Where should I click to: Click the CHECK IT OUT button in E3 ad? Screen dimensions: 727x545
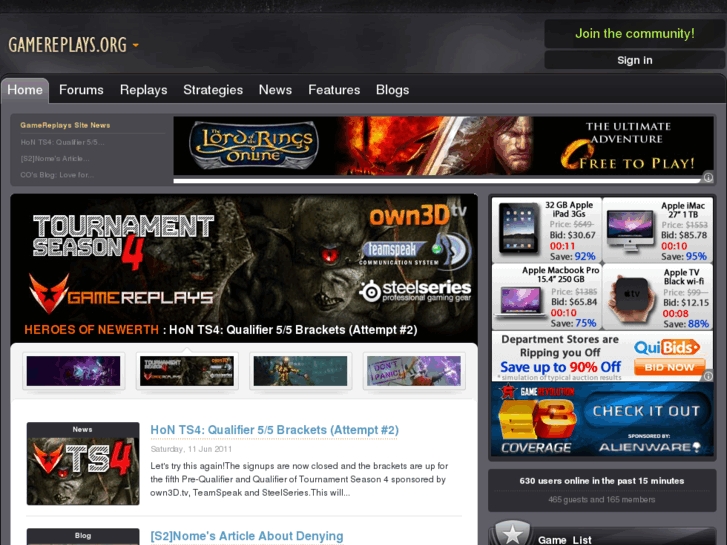click(646, 411)
